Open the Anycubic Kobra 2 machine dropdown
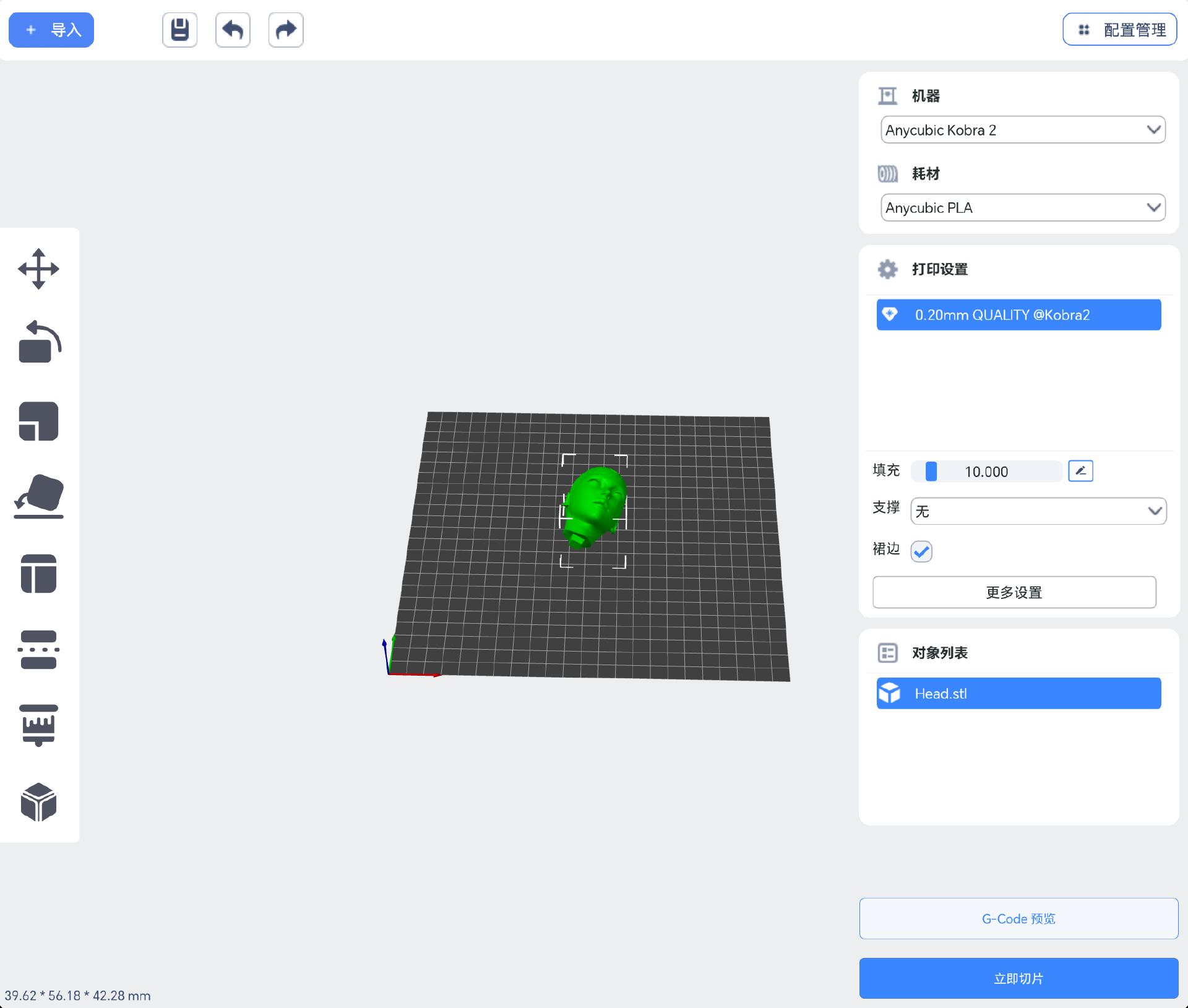This screenshot has width=1188, height=1008. (1022, 130)
